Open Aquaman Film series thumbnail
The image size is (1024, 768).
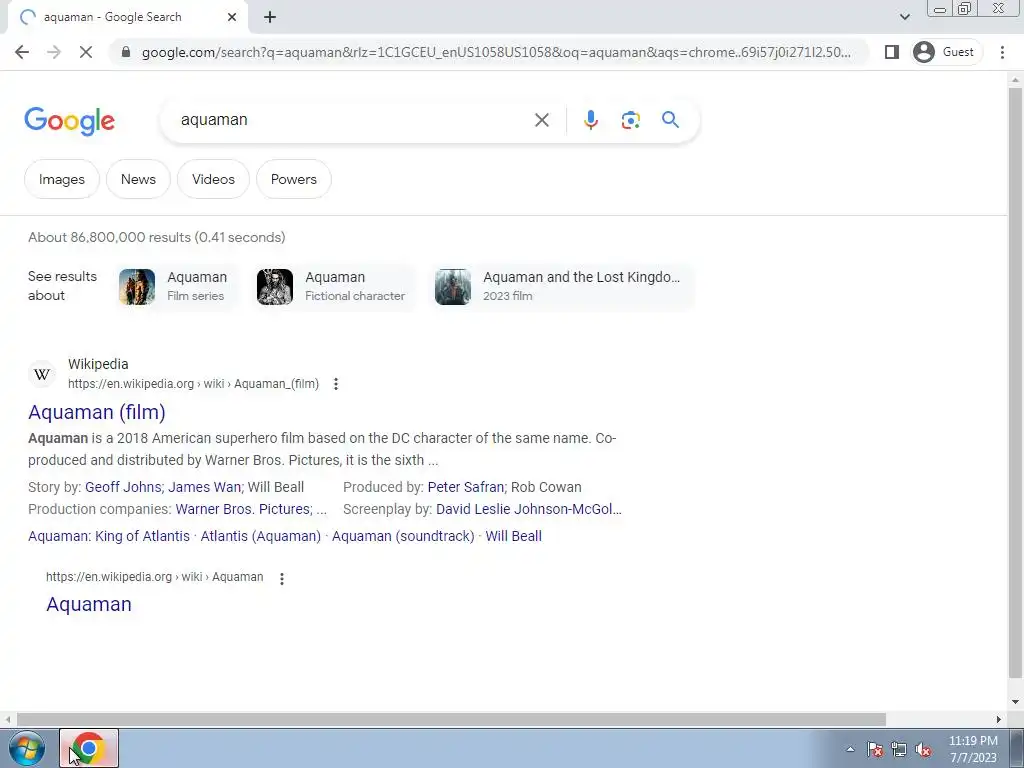[137, 287]
